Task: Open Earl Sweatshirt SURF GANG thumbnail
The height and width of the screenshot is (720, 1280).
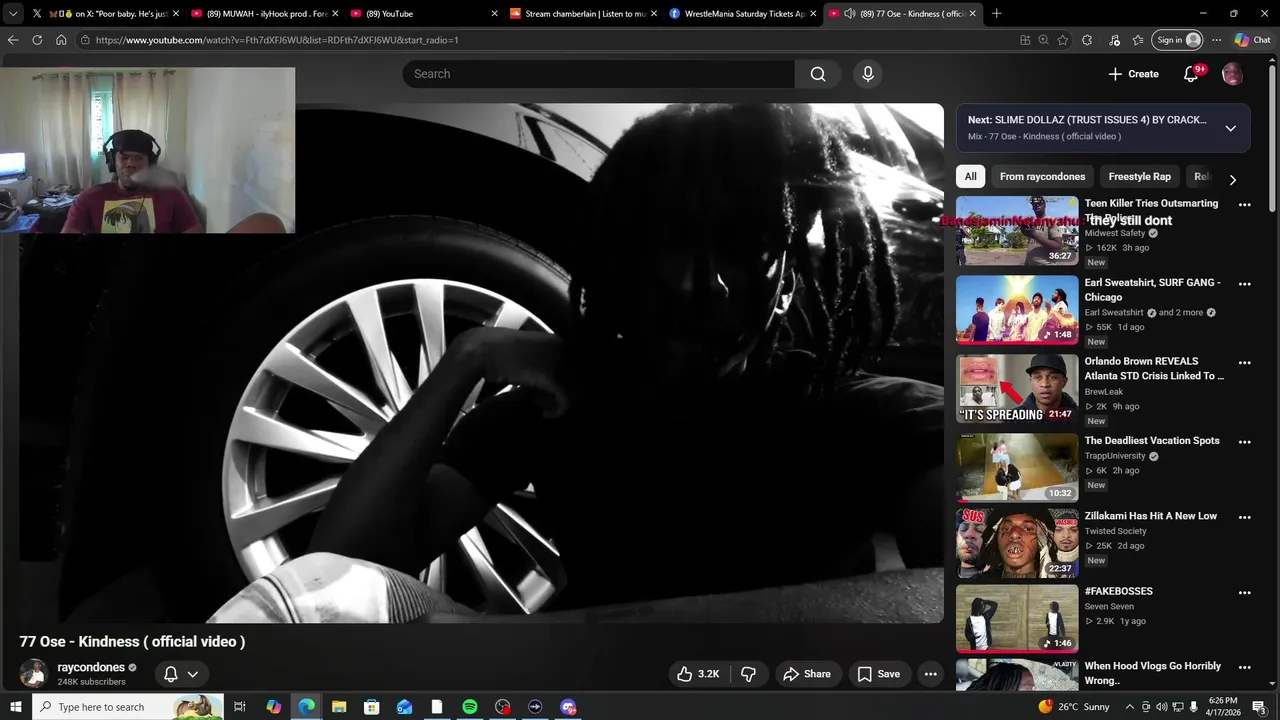Action: pyautogui.click(x=1017, y=310)
